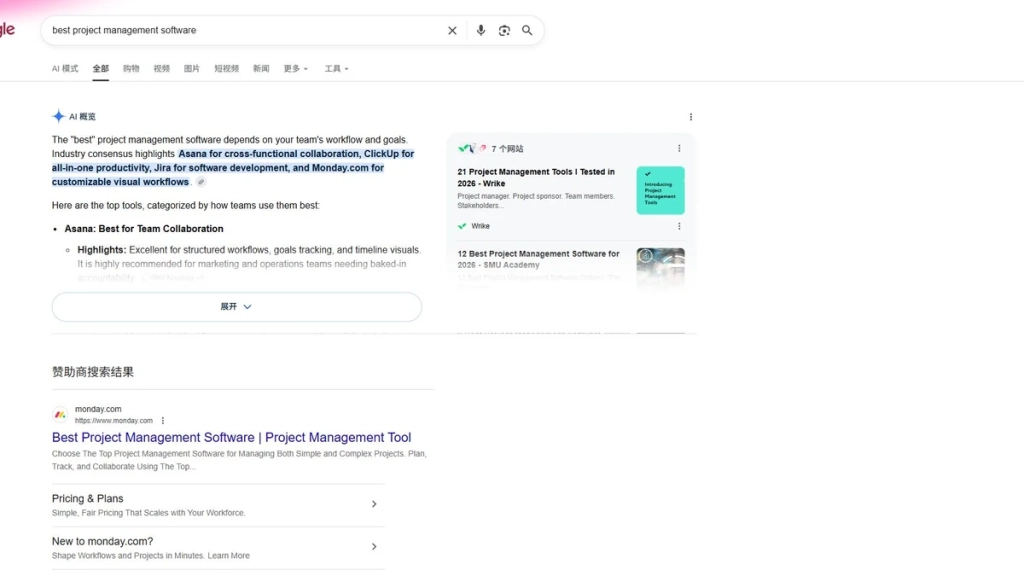Open the 购物 shopping tab

(131, 69)
